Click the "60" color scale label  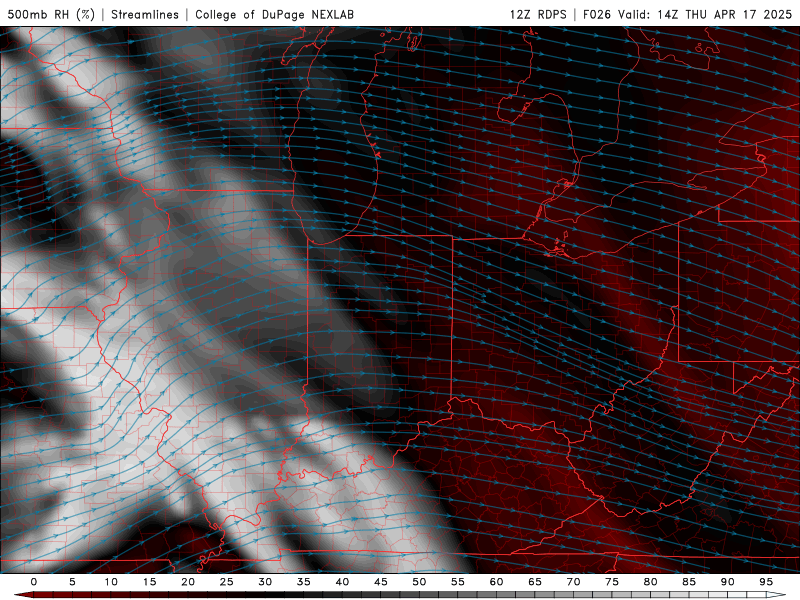point(496,582)
